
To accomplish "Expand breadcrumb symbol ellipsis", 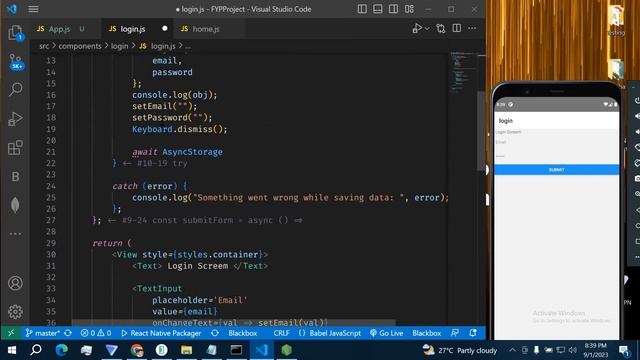I will point(188,46).
